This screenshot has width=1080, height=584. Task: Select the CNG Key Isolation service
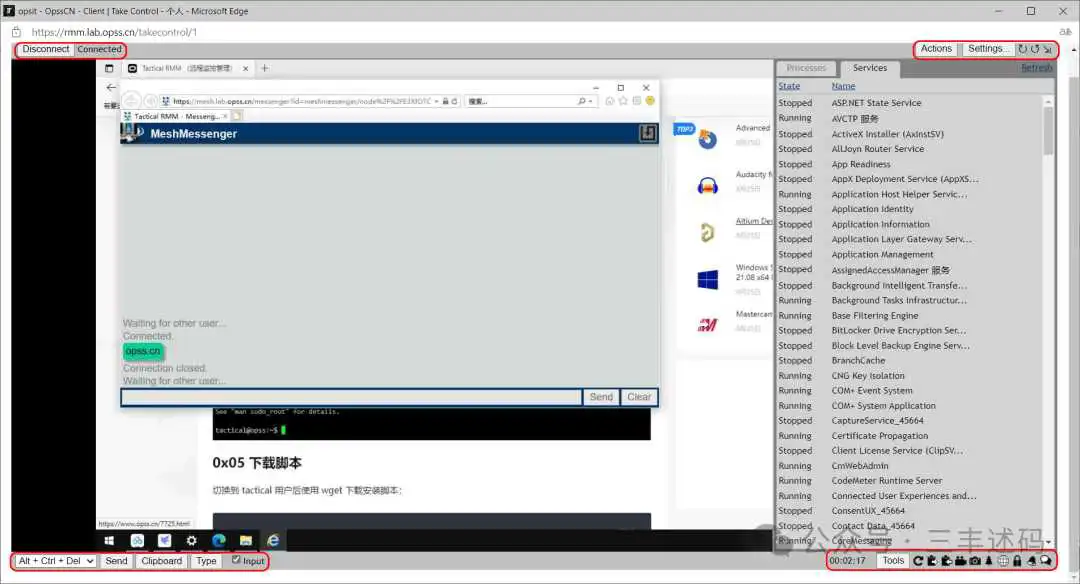909,376
